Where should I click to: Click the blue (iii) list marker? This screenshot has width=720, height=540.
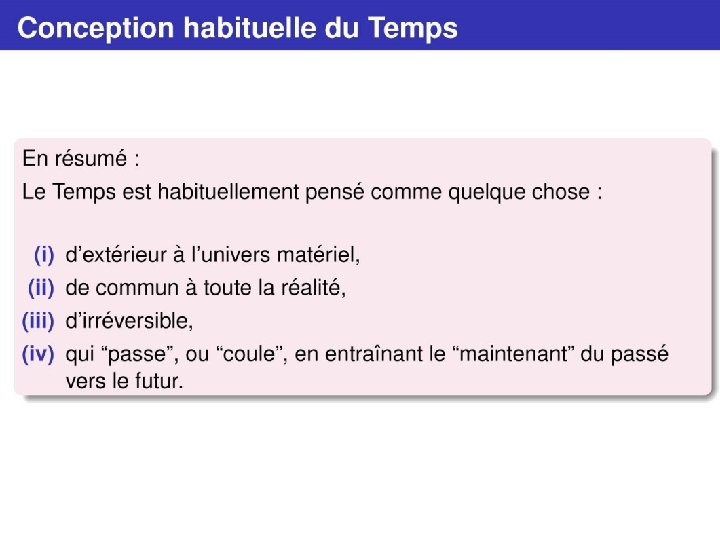[x=38, y=321]
